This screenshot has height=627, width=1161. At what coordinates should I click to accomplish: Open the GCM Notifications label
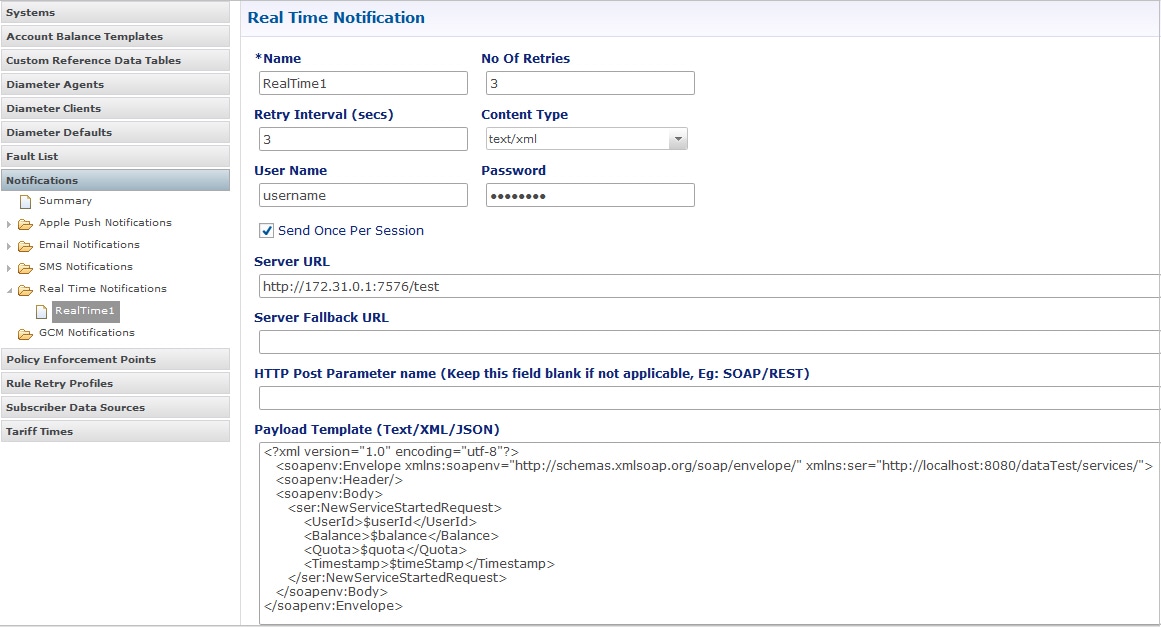pos(86,333)
